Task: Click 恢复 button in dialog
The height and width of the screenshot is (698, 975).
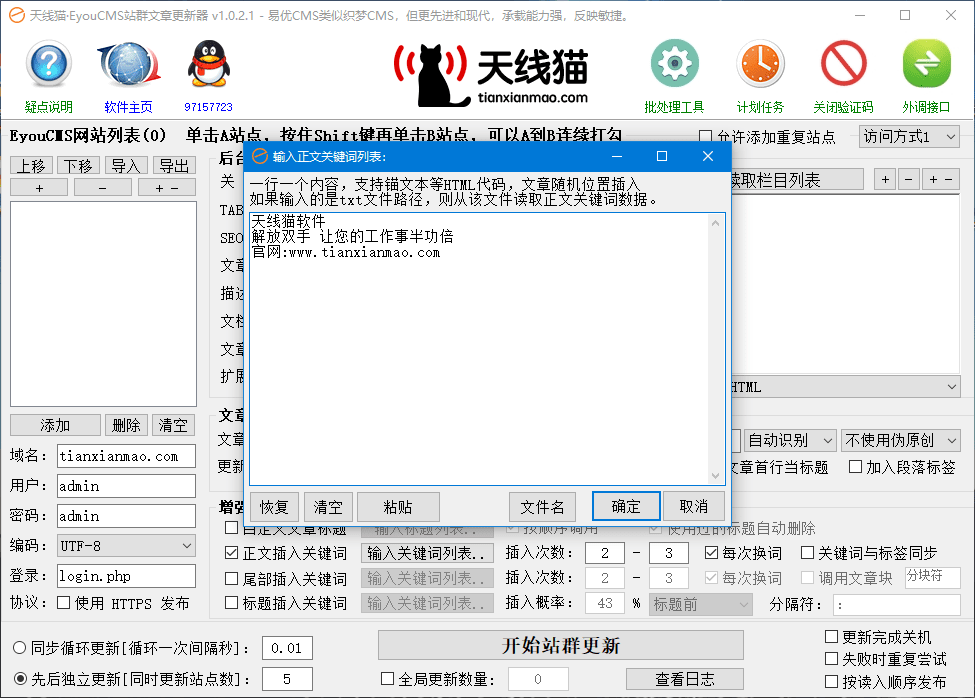Action: click(274, 507)
